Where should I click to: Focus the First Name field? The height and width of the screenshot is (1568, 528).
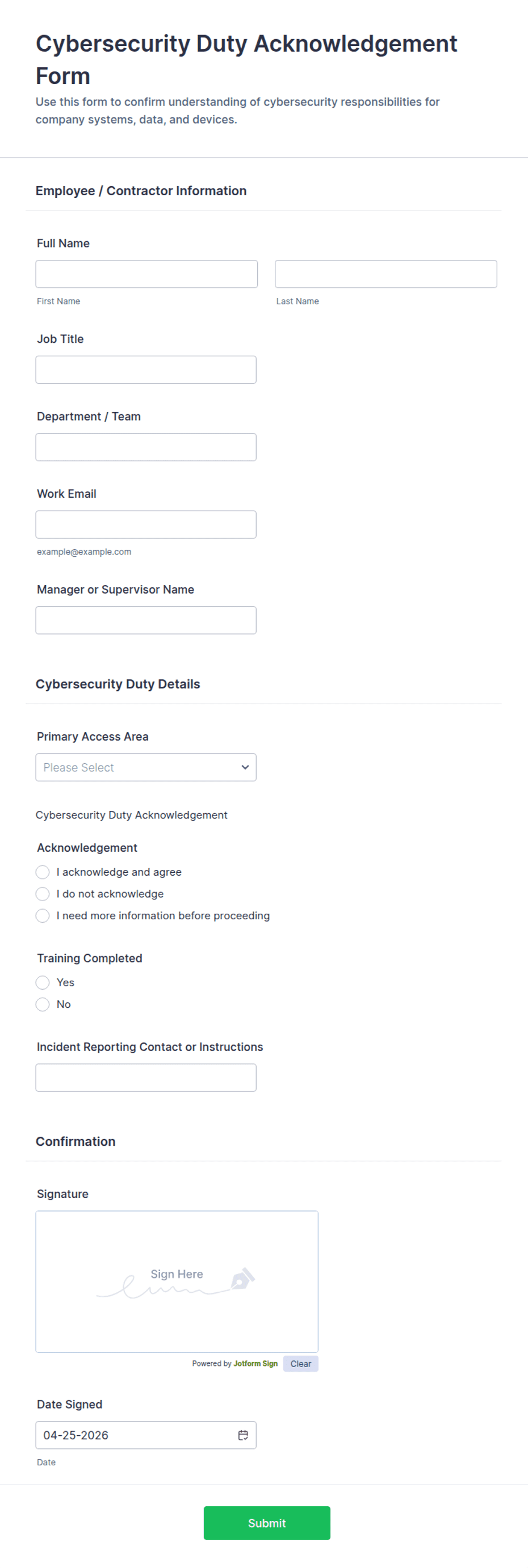tap(146, 274)
